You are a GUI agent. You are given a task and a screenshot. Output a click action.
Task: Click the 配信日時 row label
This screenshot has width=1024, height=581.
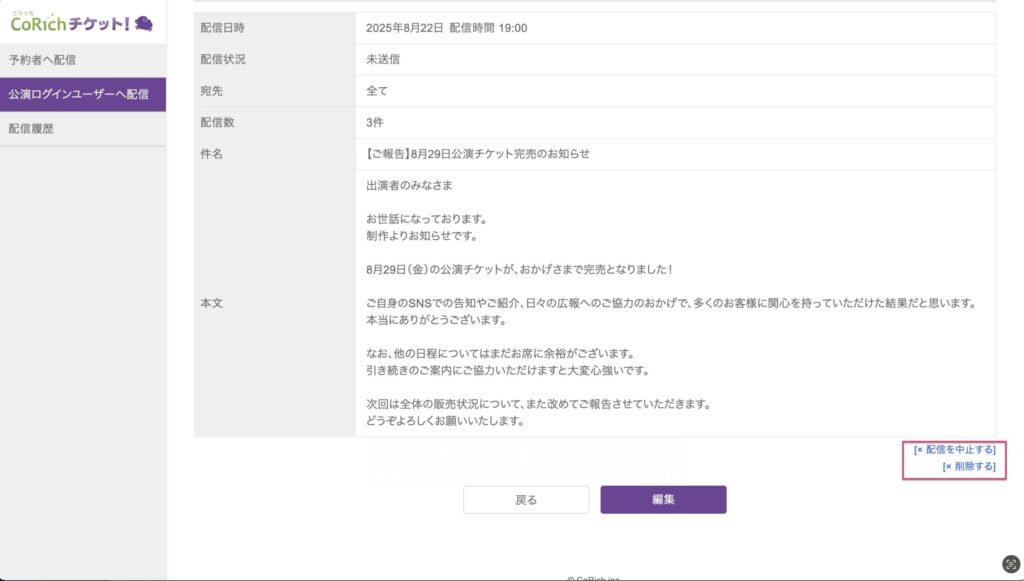223,28
